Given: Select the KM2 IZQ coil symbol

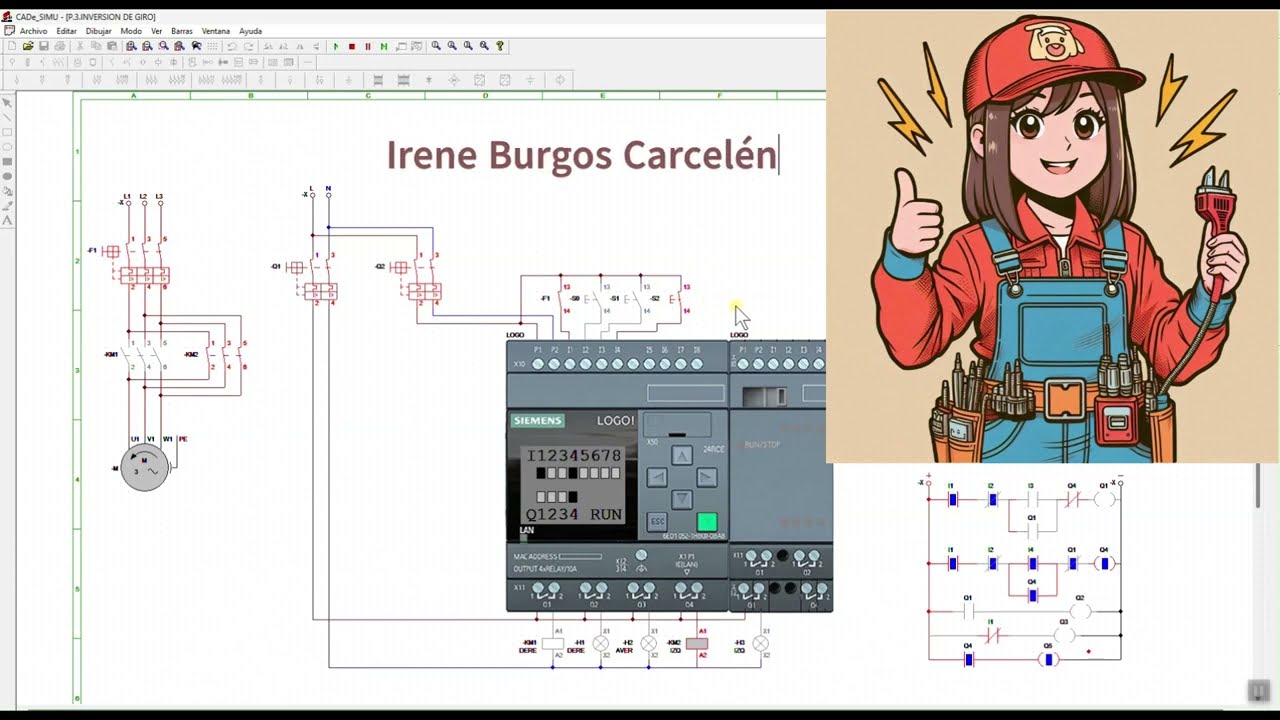Looking at the screenshot, I should coord(697,643).
